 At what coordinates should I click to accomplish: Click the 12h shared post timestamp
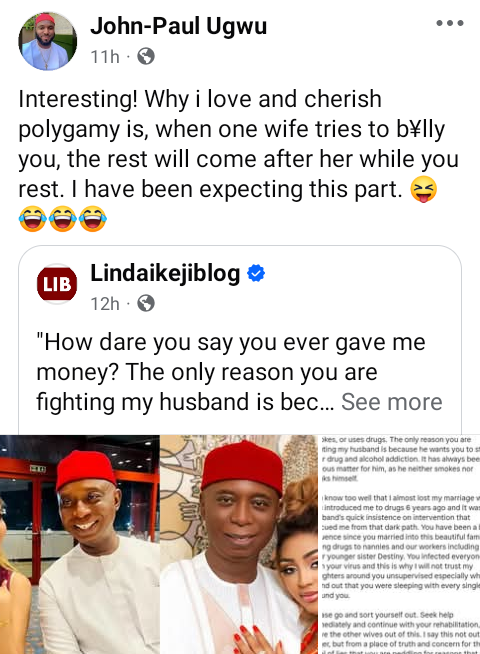pos(105,304)
